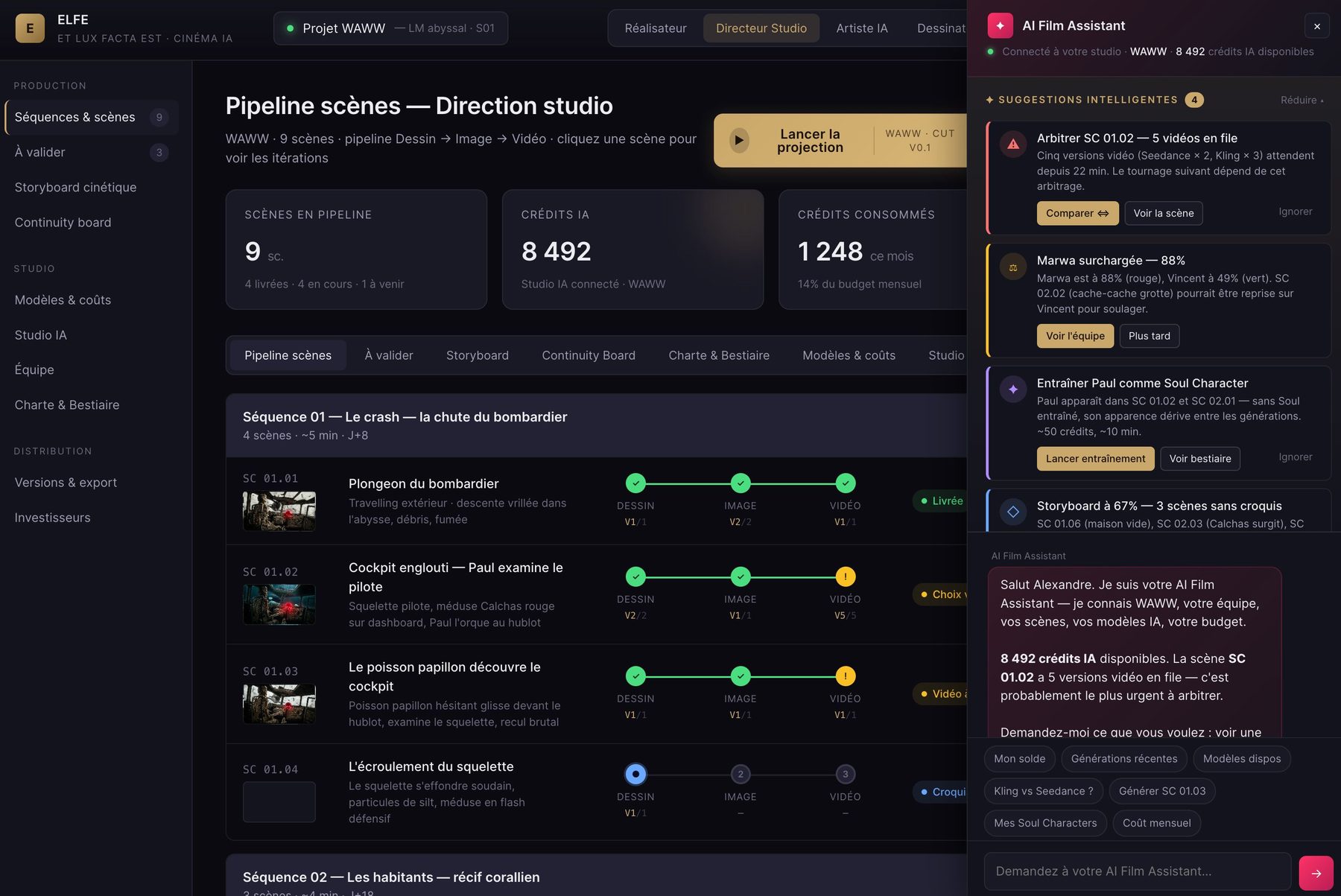Viewport: 1341px width, 896px height.
Task: Click SC 01.04 Dessin active blue node
Action: pos(635,774)
